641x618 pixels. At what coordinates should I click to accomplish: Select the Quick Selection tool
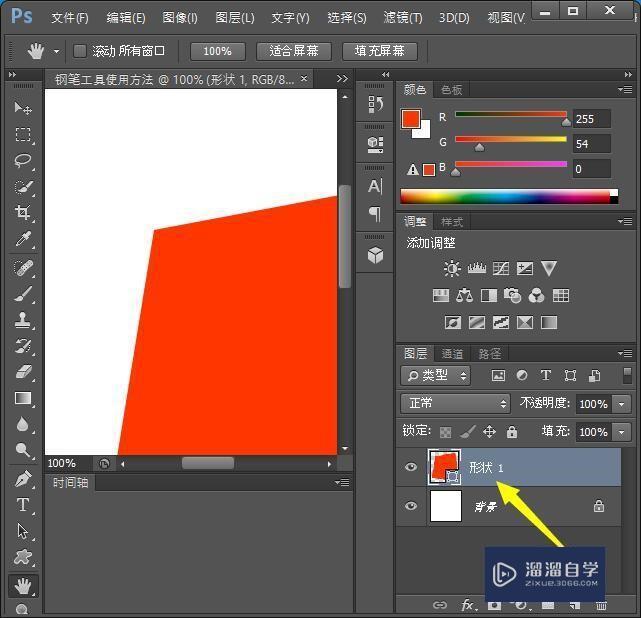[23, 187]
